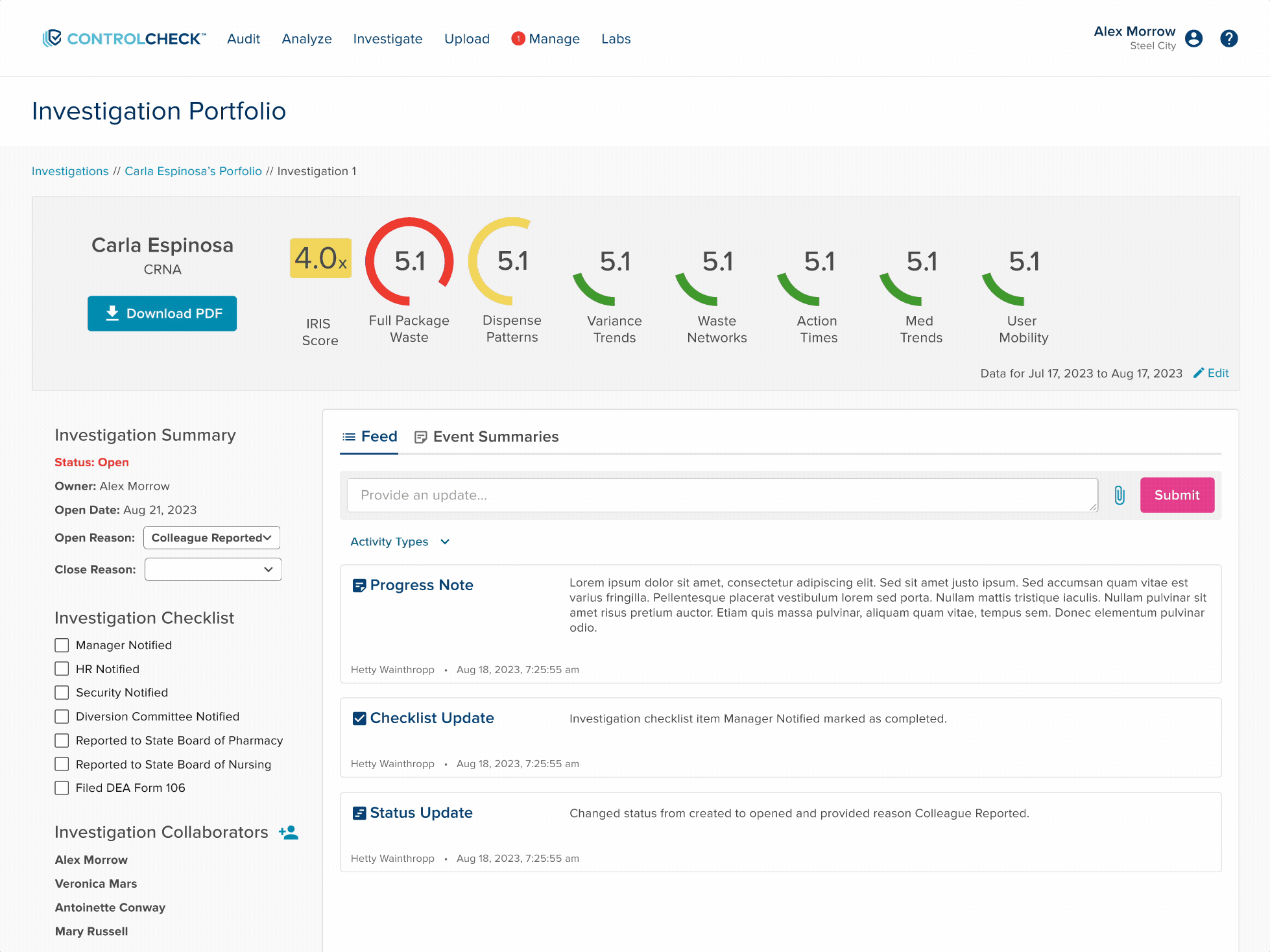Click the paperclip attachment icon
This screenshot has height=952, width=1270.
[x=1119, y=495]
